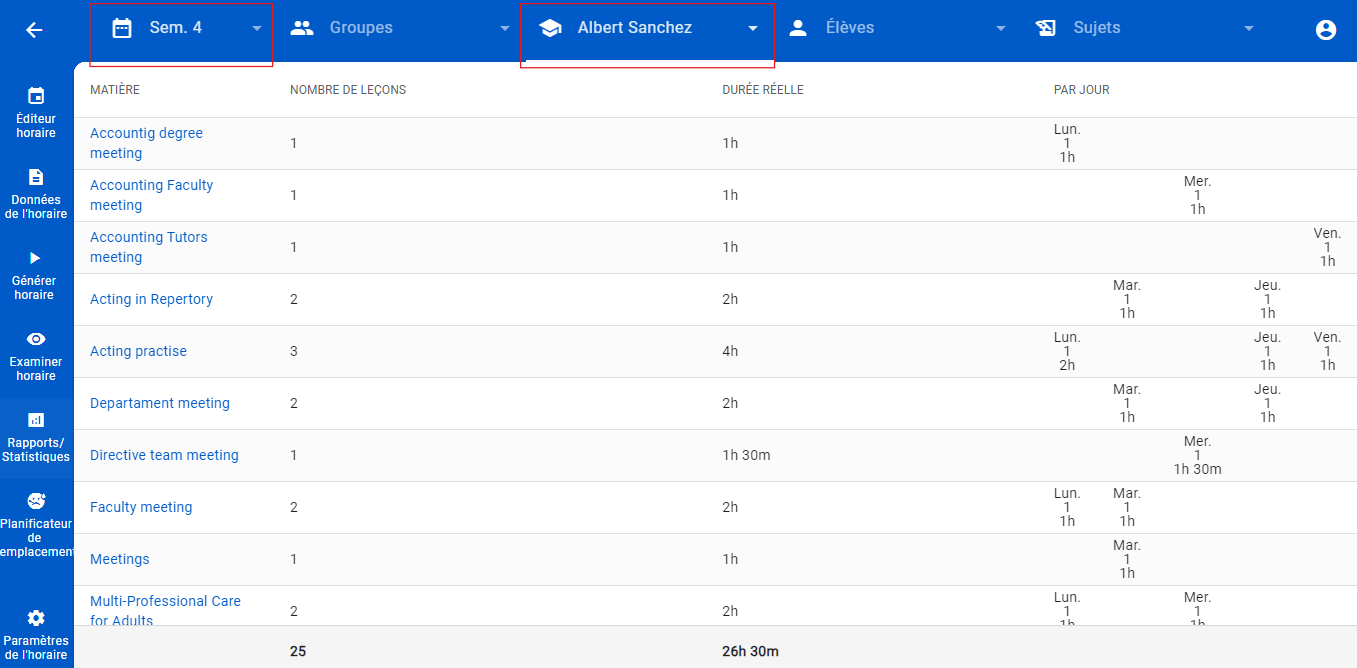Open the Acting practise link
The height and width of the screenshot is (668, 1357).
(x=138, y=351)
